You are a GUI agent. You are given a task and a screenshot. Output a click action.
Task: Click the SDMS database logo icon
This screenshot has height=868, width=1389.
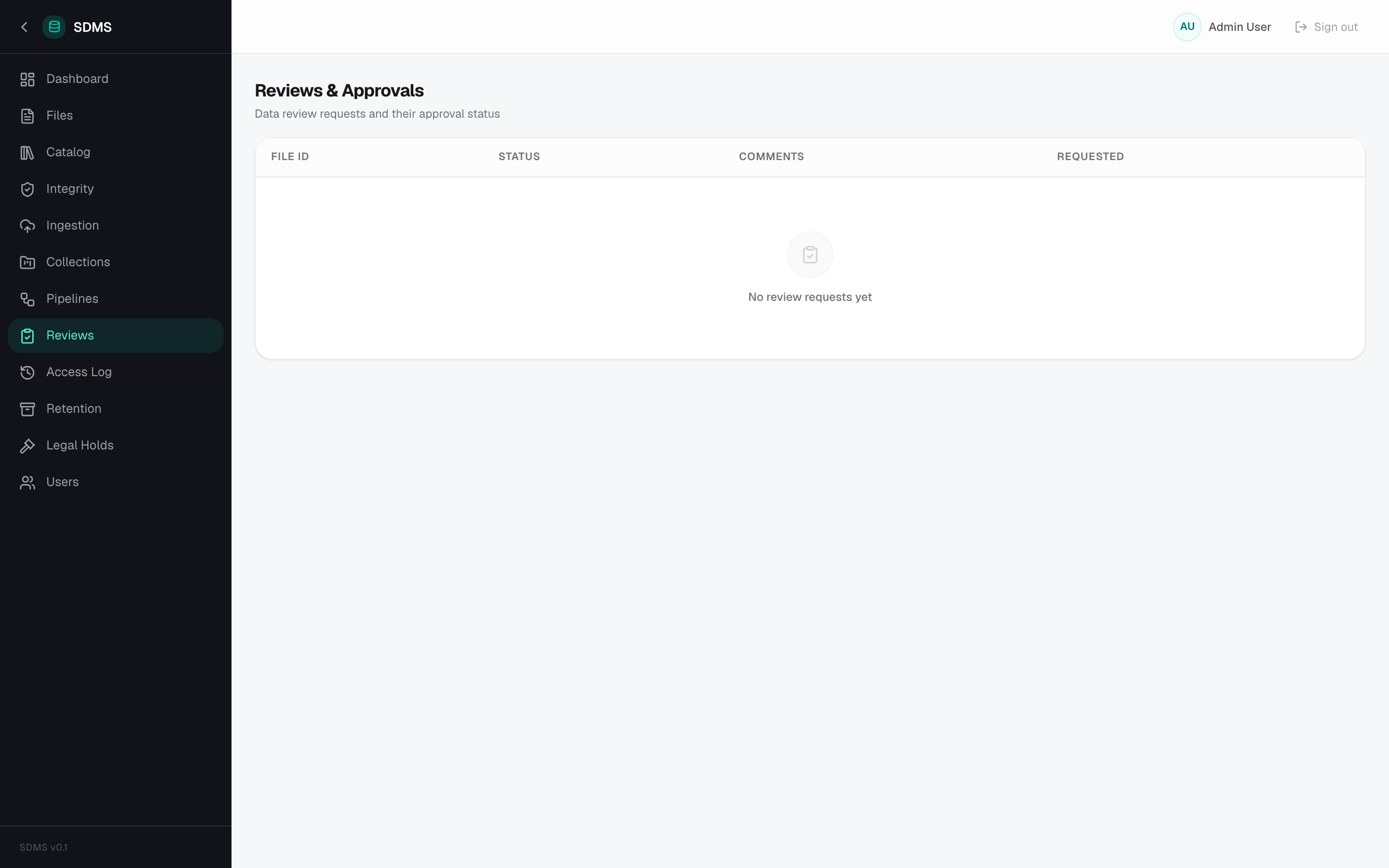pos(54,27)
